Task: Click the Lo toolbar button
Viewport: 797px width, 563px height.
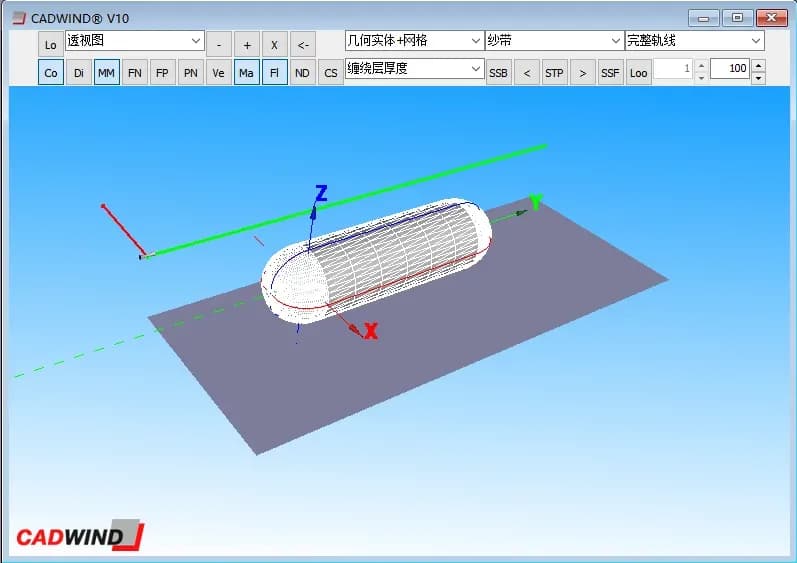Action: (51, 45)
